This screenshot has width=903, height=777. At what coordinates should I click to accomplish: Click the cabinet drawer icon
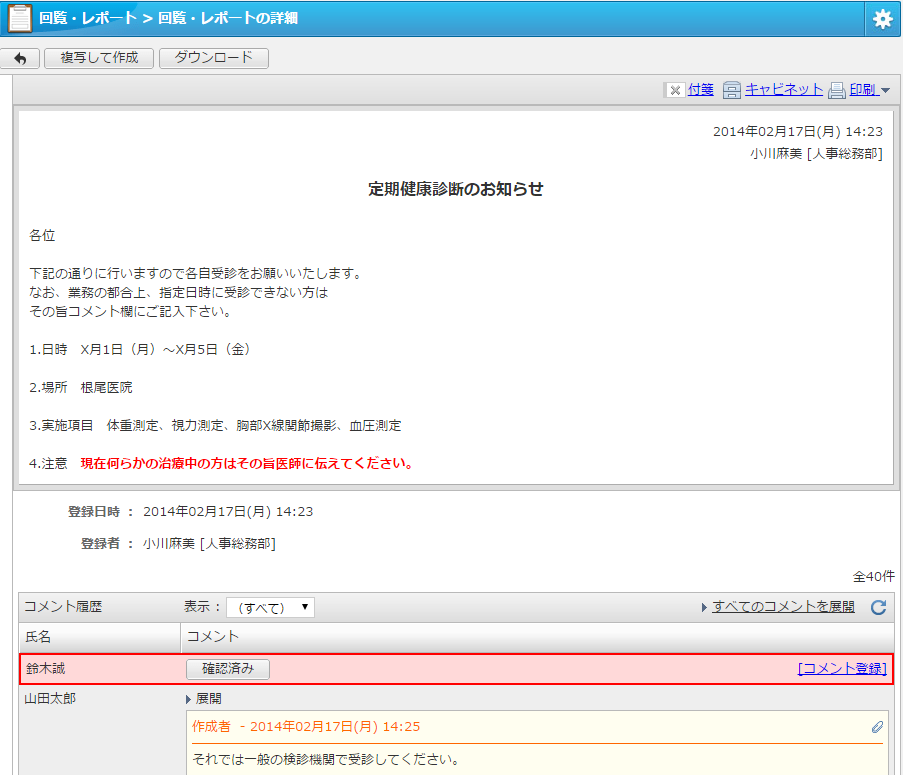732,90
